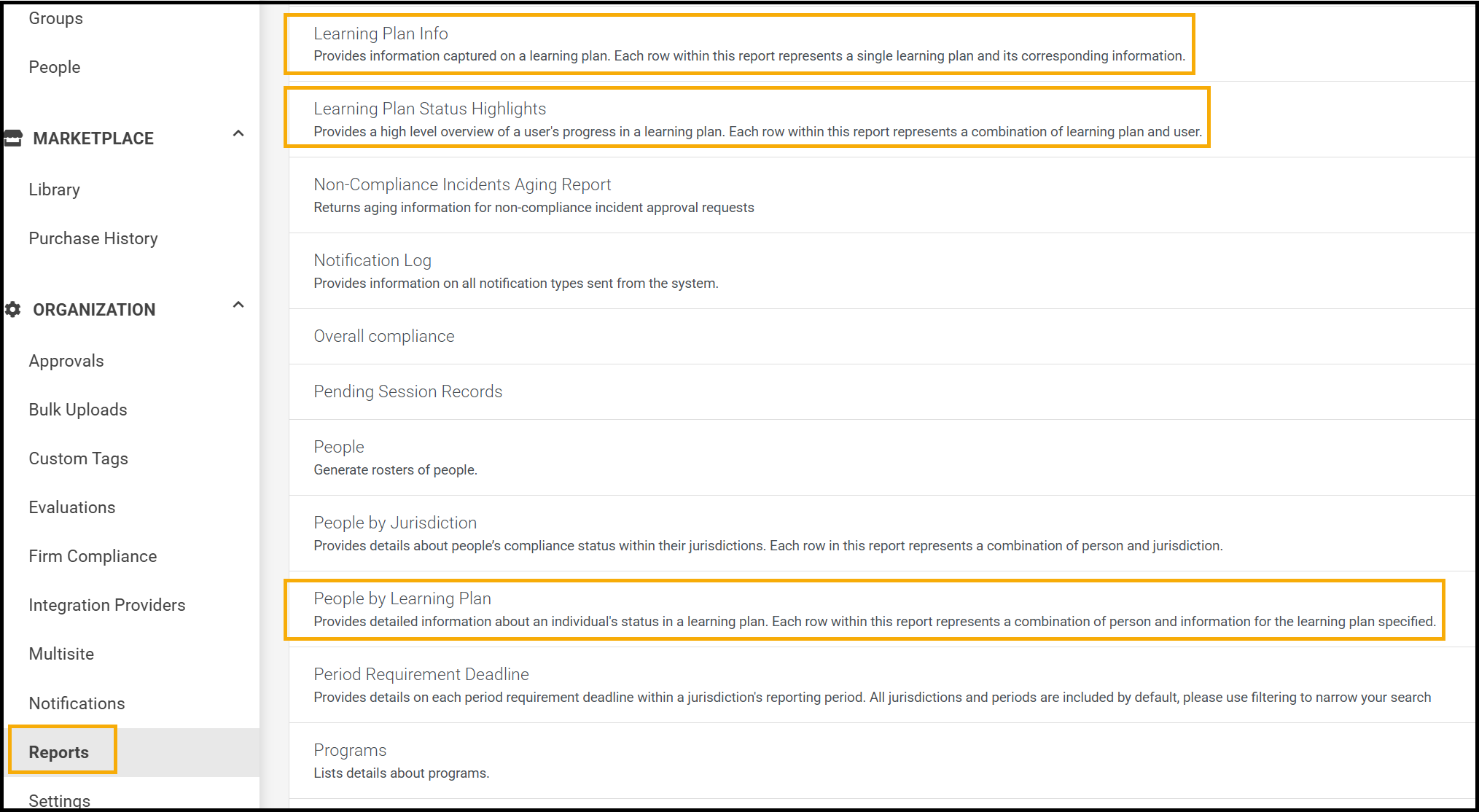Image resolution: width=1479 pixels, height=812 pixels.
Task: Open Pending Session Records report
Action: pos(408,391)
